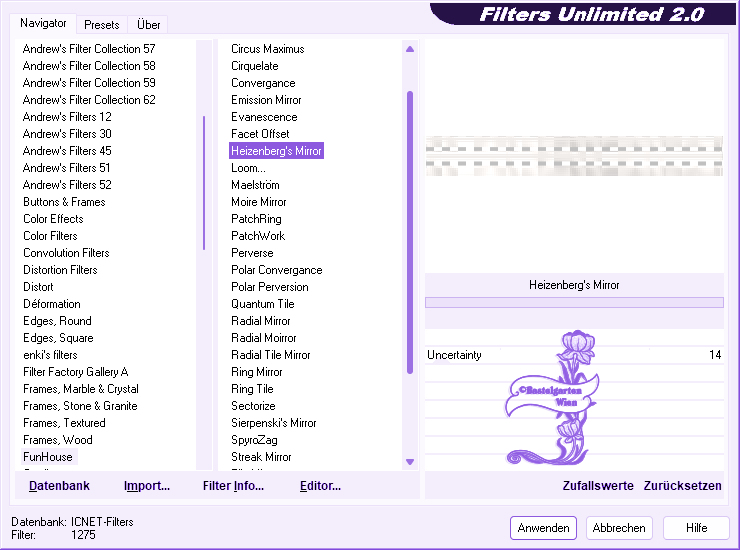This screenshot has height=550, width=740.
Task: Adjust the Uncertainty slider
Action: (x=574, y=355)
